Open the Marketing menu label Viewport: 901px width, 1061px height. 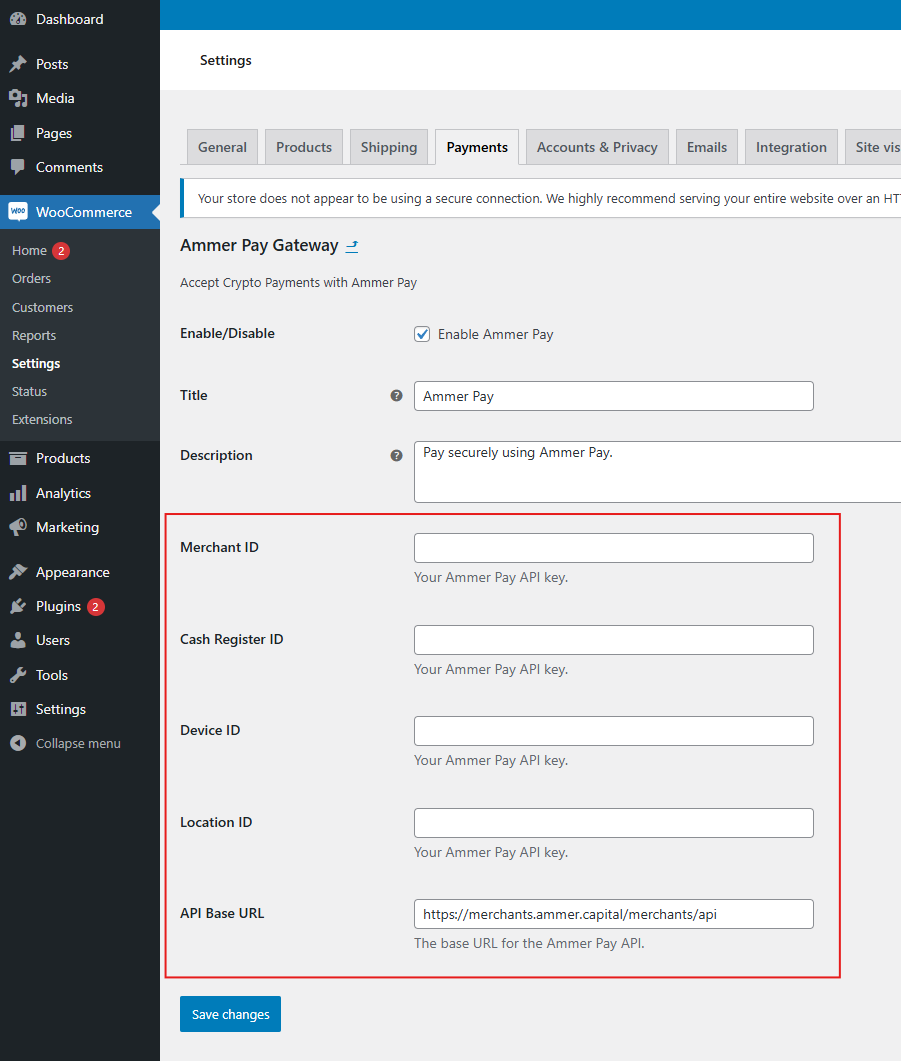click(x=67, y=526)
